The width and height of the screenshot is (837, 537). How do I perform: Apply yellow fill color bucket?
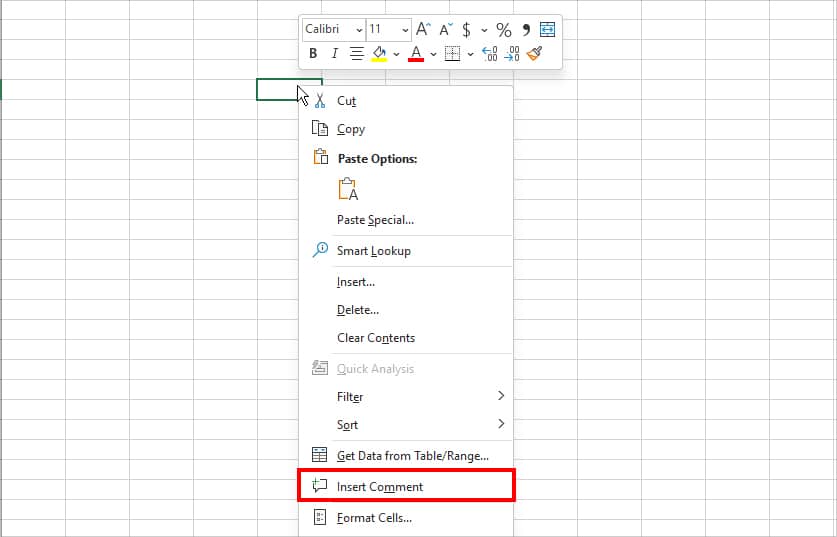379,53
